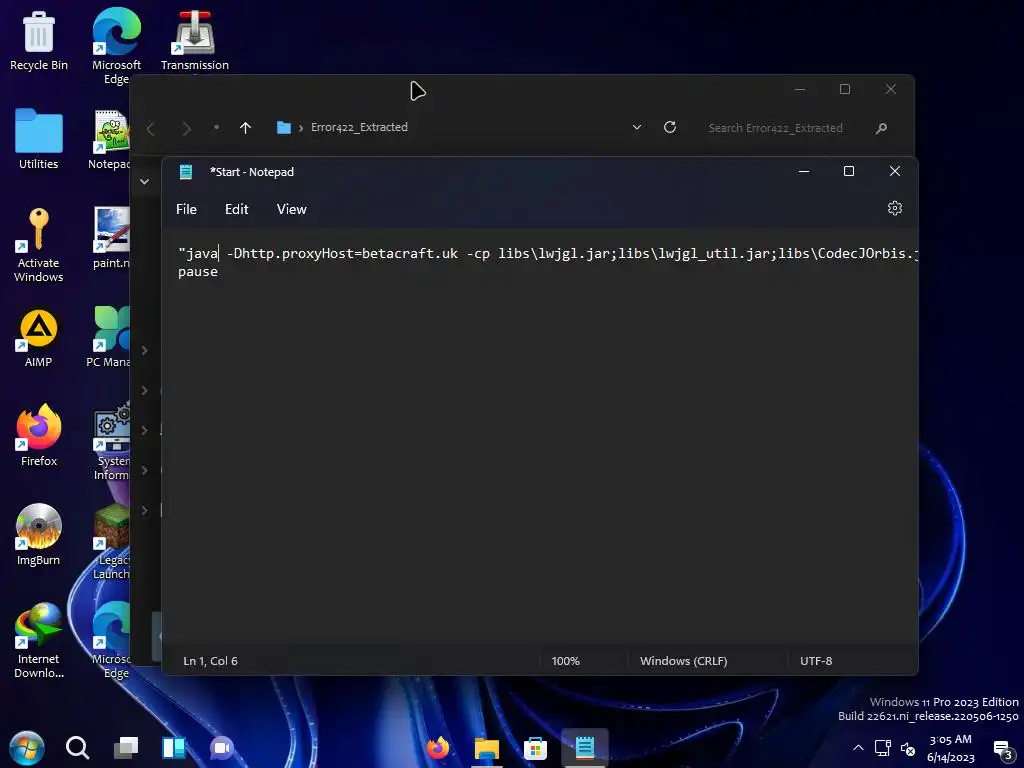
Task: Open the Activate Windows shortcut
Action: pos(39,244)
